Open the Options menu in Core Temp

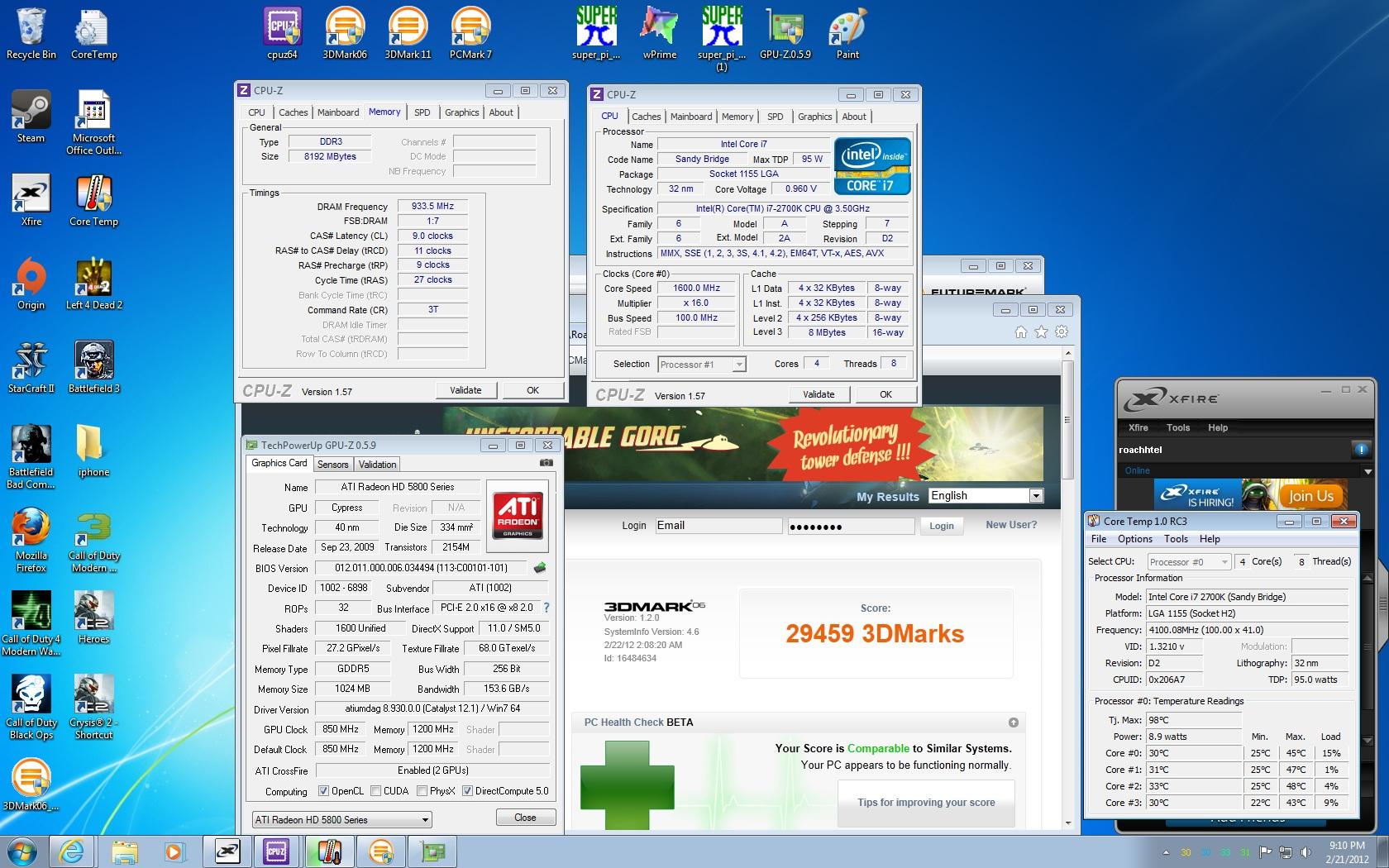tap(1135, 539)
